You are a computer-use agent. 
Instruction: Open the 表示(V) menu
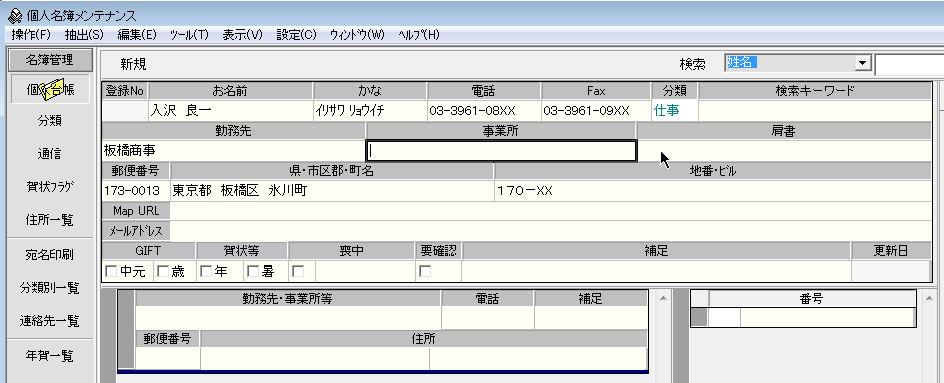[x=243, y=35]
